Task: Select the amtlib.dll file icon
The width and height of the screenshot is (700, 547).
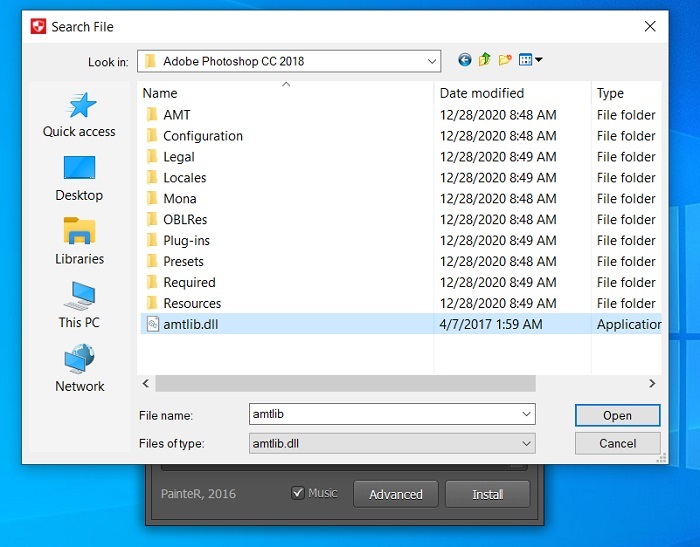Action: pyautogui.click(x=153, y=324)
